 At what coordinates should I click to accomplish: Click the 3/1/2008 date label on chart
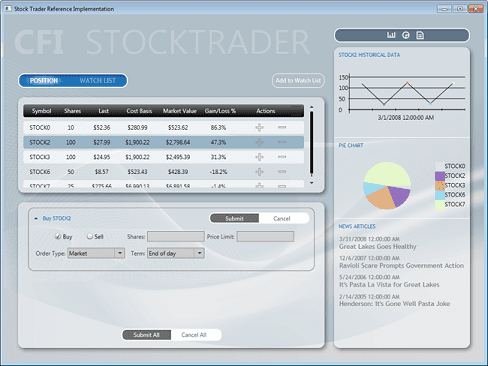click(x=406, y=117)
